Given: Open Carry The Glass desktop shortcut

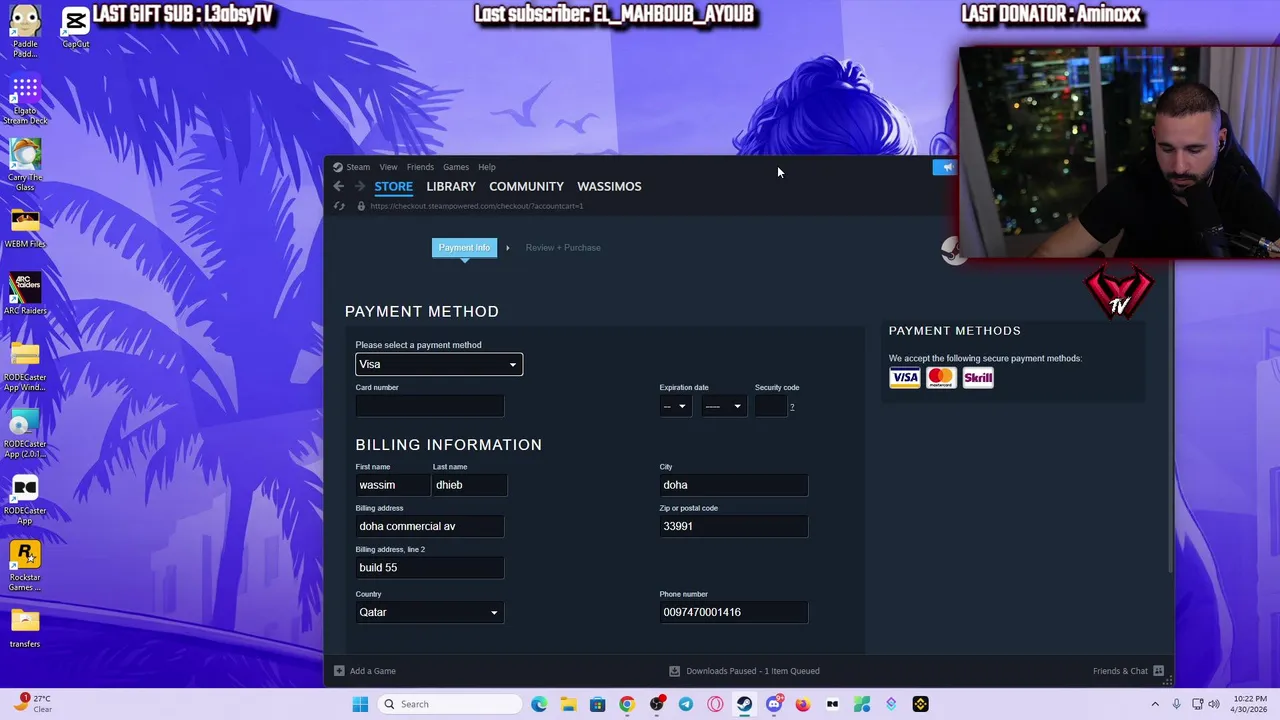Looking at the screenshot, I should pos(25,165).
